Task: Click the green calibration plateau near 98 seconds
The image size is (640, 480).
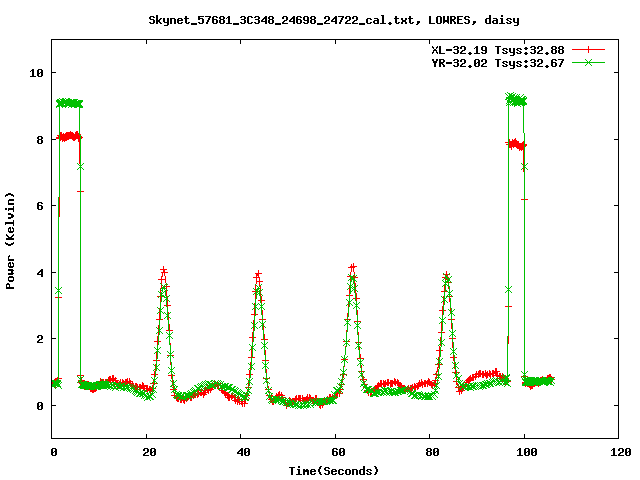Action: point(516,99)
